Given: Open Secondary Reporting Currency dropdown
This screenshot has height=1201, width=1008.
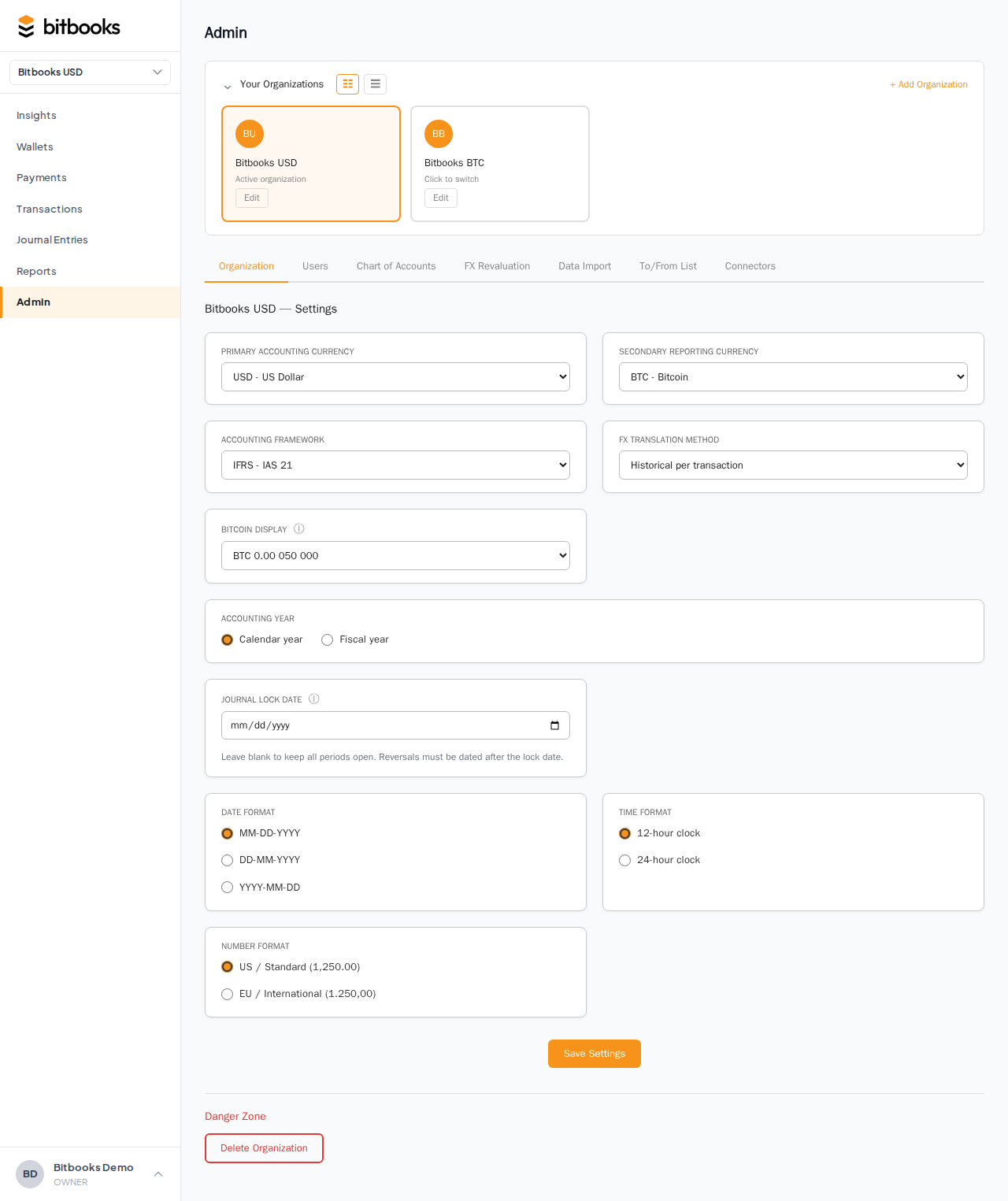Looking at the screenshot, I should pos(793,377).
